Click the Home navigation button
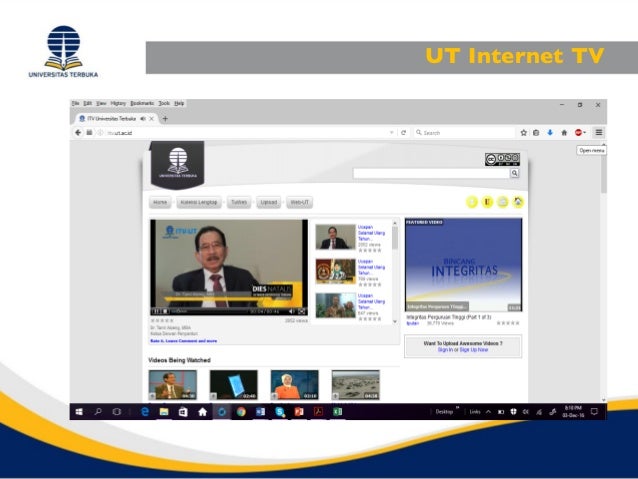The image size is (638, 479). pos(160,202)
